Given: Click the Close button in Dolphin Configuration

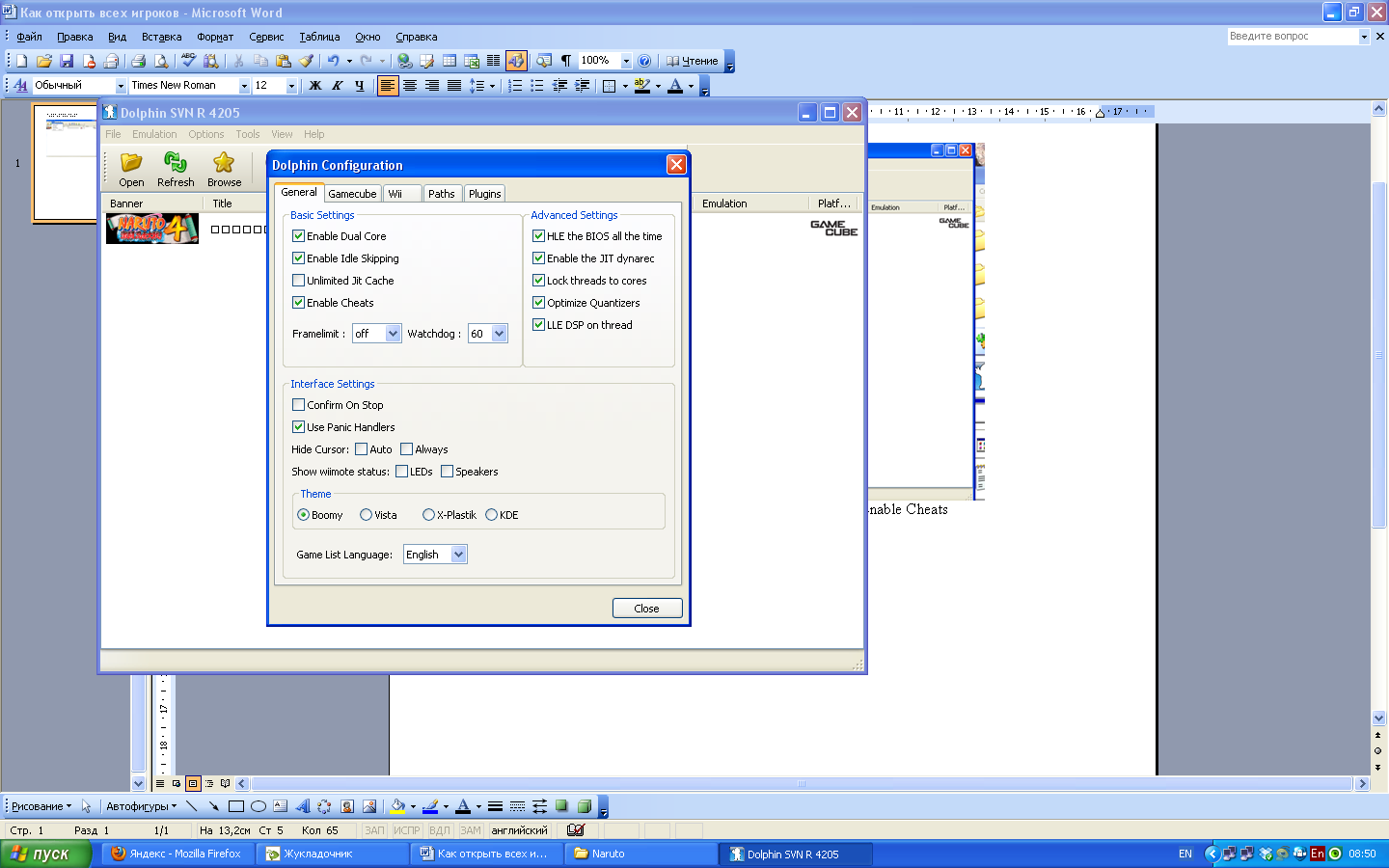Looking at the screenshot, I should 647,609.
